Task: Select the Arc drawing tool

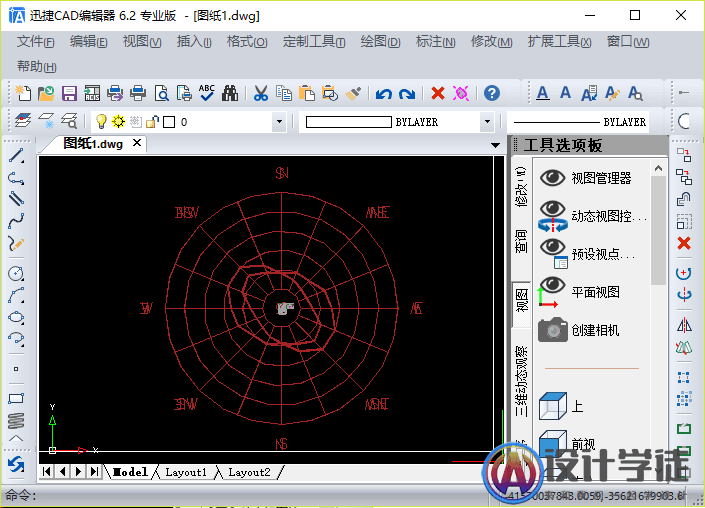Action: click(16, 295)
